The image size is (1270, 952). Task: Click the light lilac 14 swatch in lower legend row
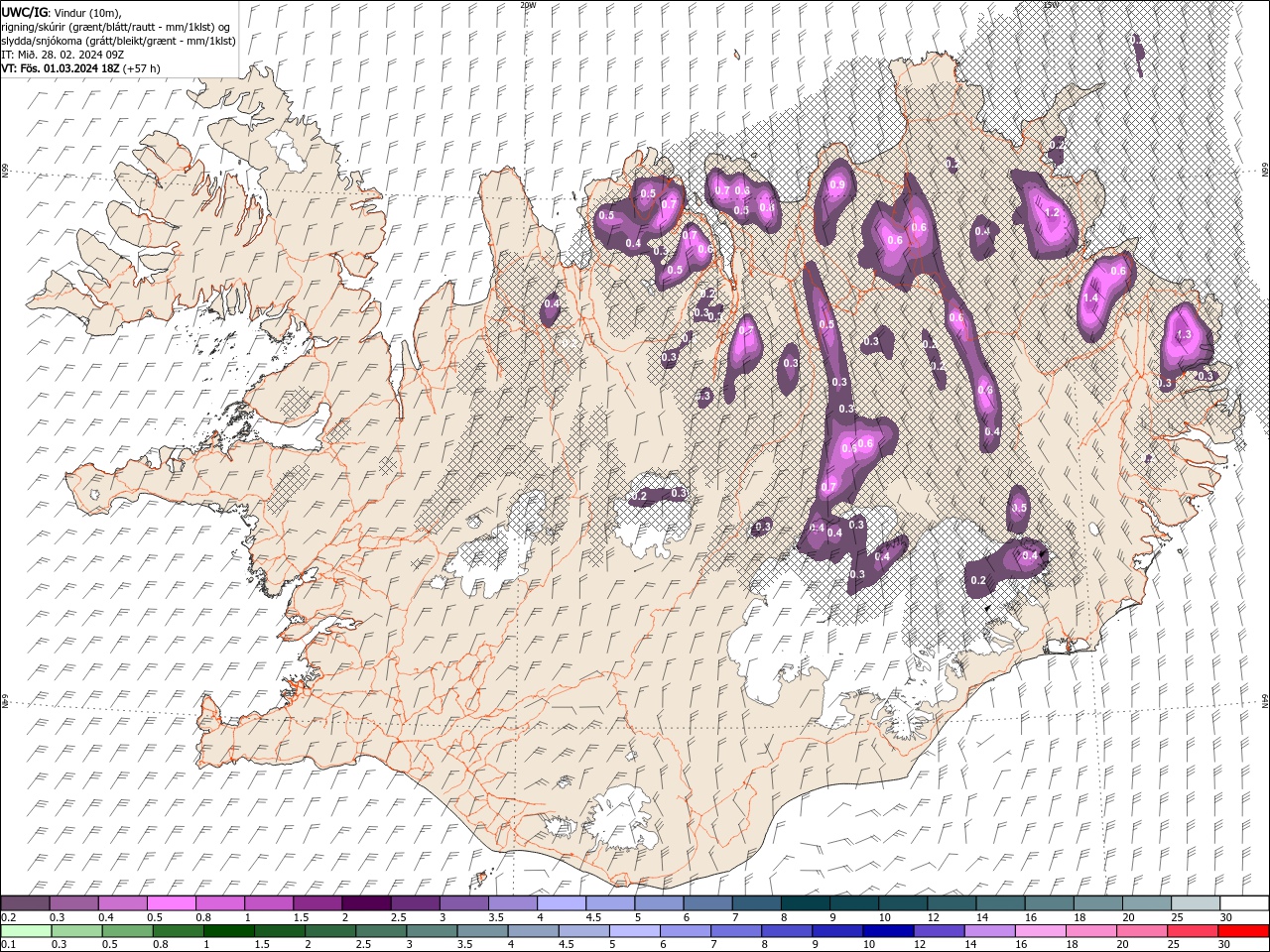(988, 931)
